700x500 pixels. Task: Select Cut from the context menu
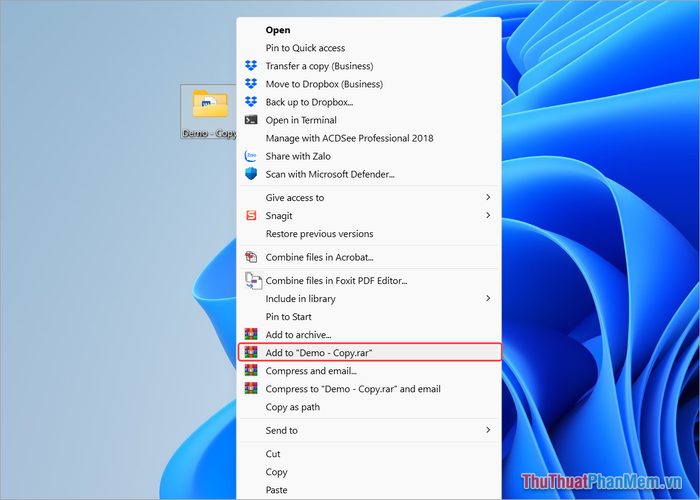(369, 454)
